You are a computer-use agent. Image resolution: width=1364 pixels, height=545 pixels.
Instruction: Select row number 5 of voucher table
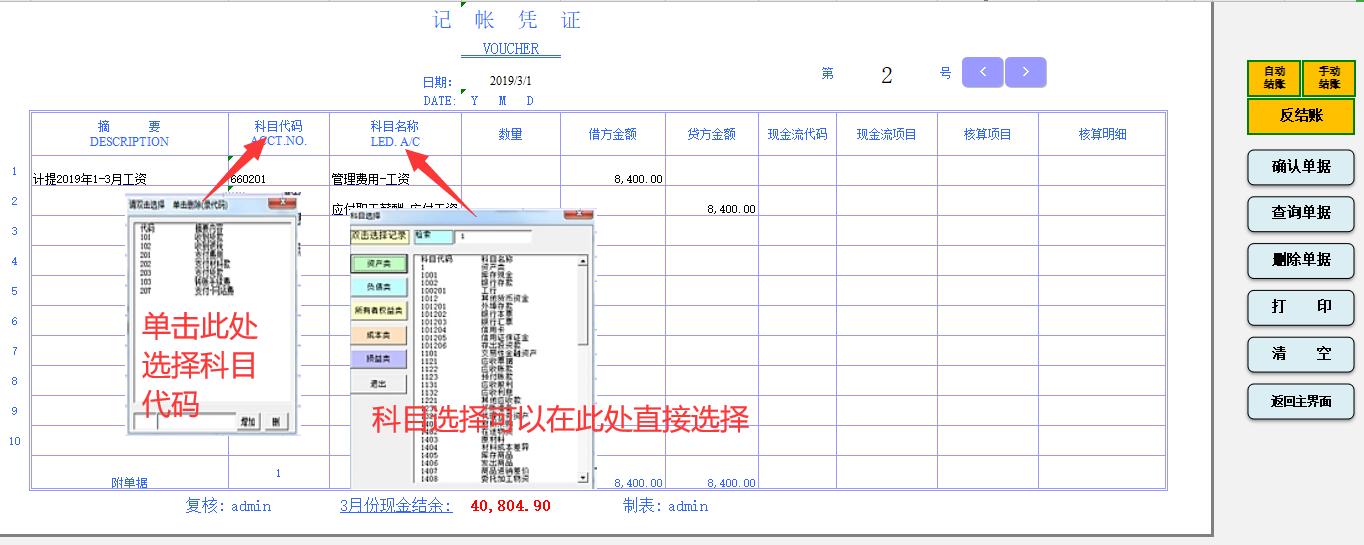tap(14, 291)
